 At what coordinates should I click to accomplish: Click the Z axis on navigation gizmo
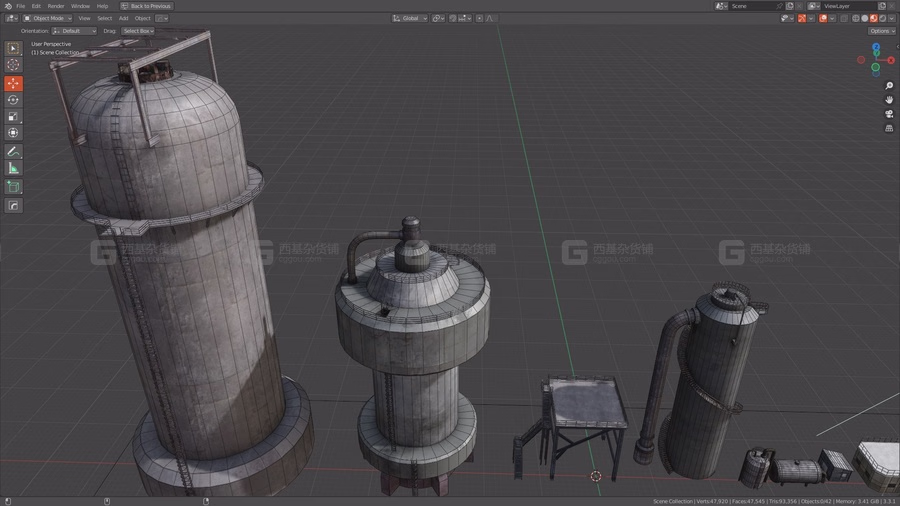pyautogui.click(x=876, y=47)
